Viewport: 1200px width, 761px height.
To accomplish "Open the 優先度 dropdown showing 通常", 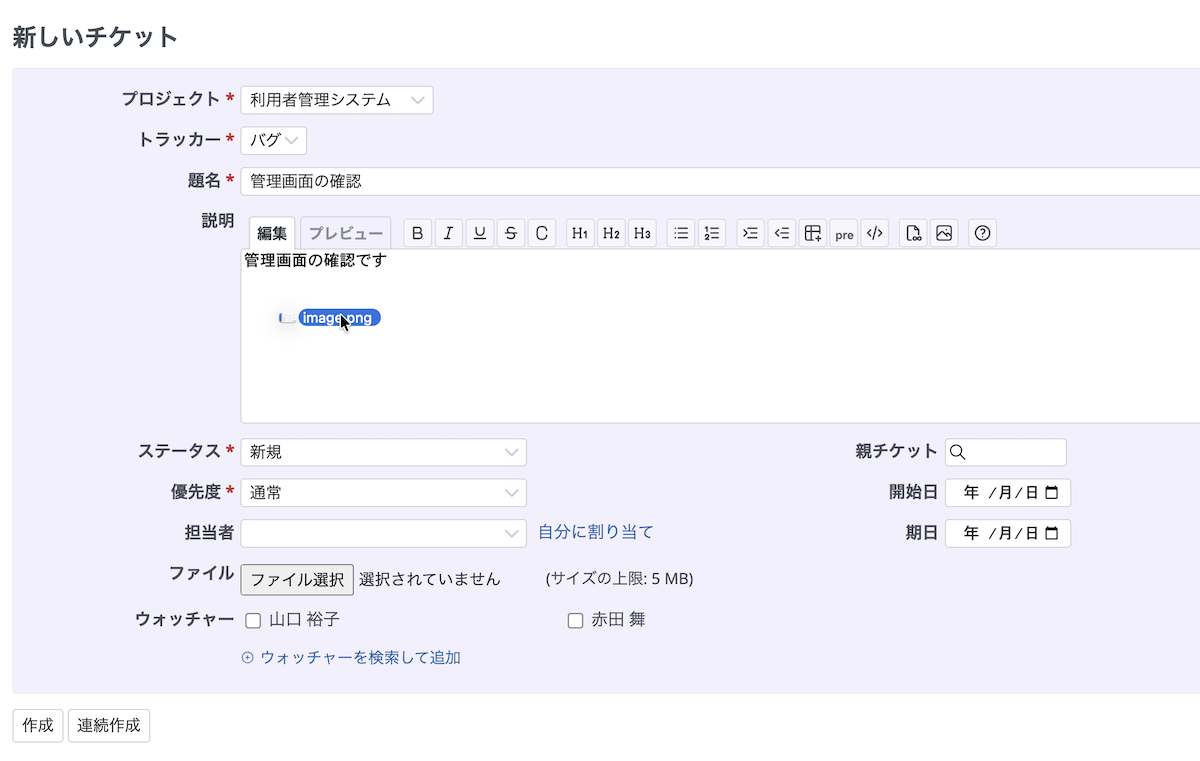I will [383, 493].
